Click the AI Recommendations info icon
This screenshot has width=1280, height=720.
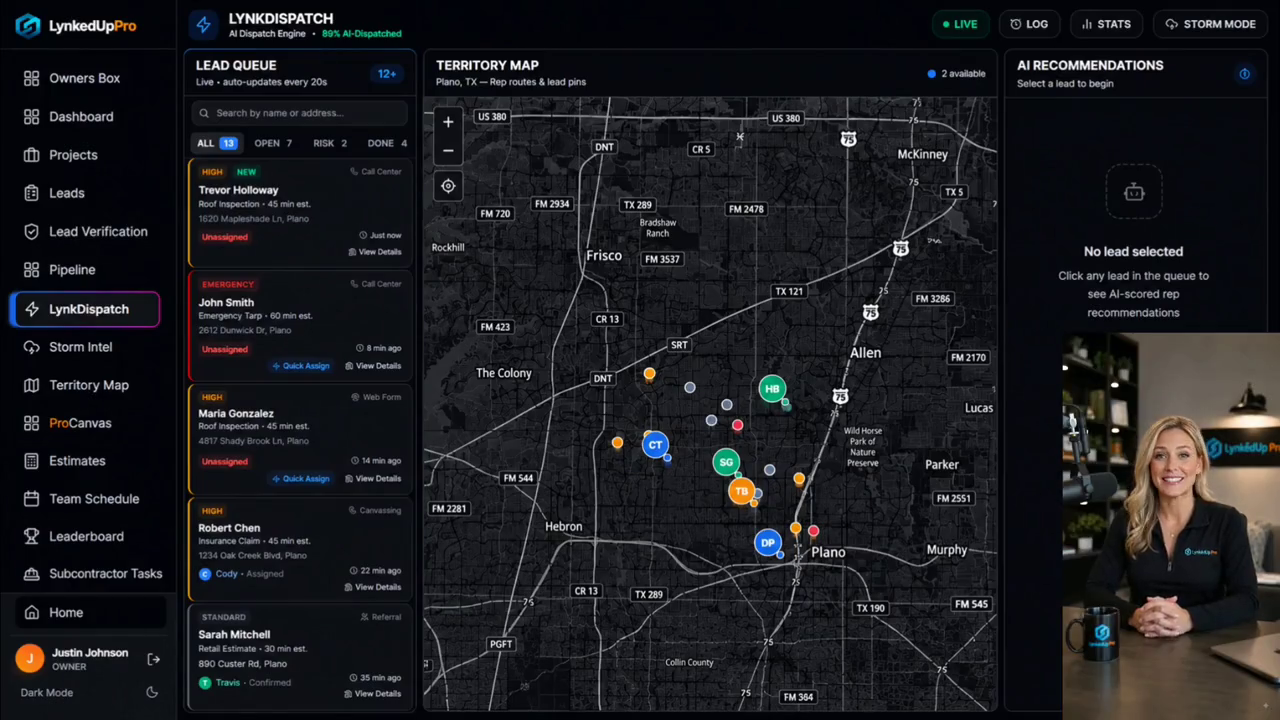tap(1245, 74)
